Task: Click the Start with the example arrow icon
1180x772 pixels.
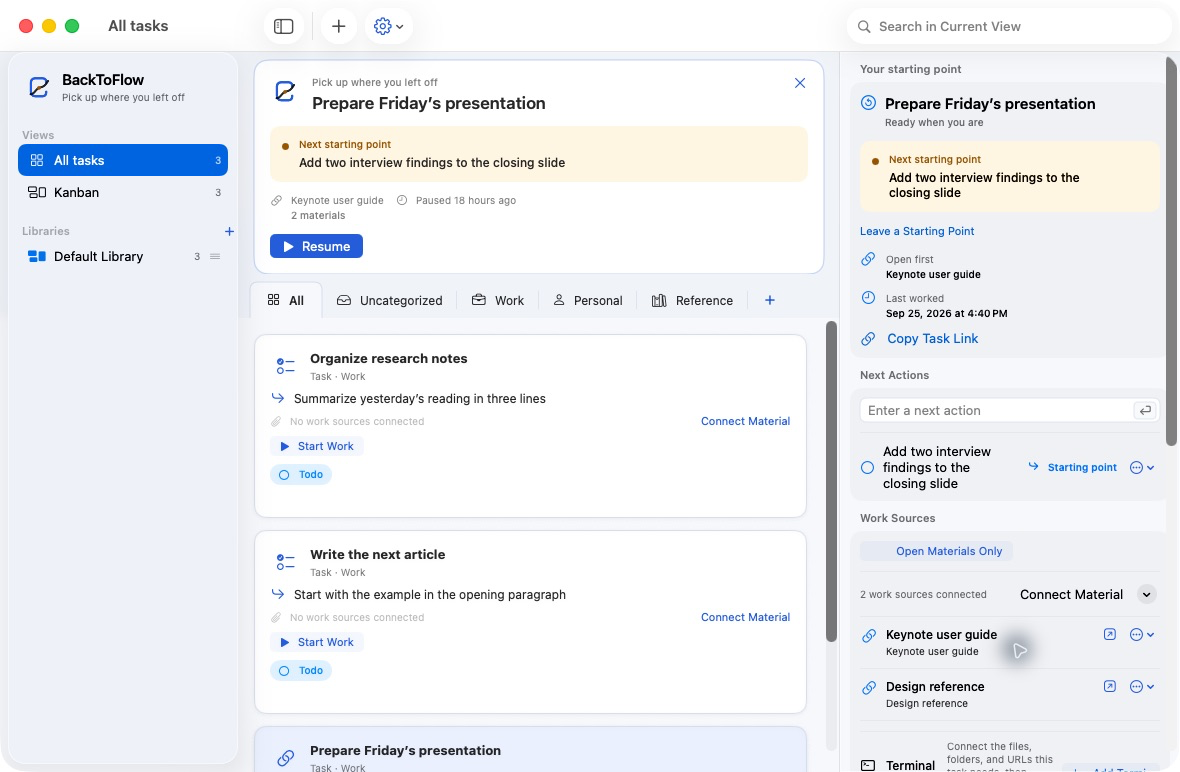Action: [x=278, y=594]
